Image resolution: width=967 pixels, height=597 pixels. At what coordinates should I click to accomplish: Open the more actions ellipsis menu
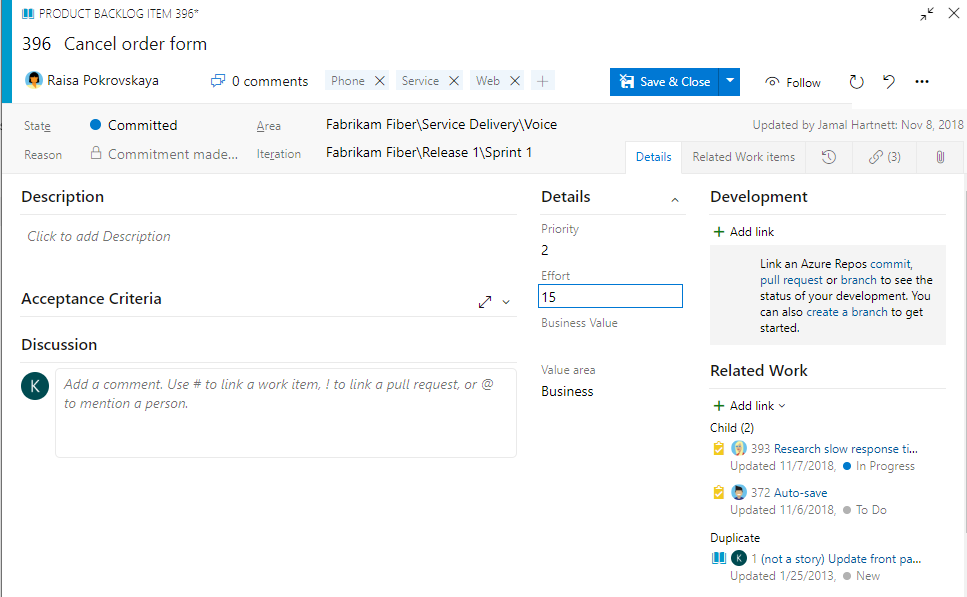(x=922, y=82)
